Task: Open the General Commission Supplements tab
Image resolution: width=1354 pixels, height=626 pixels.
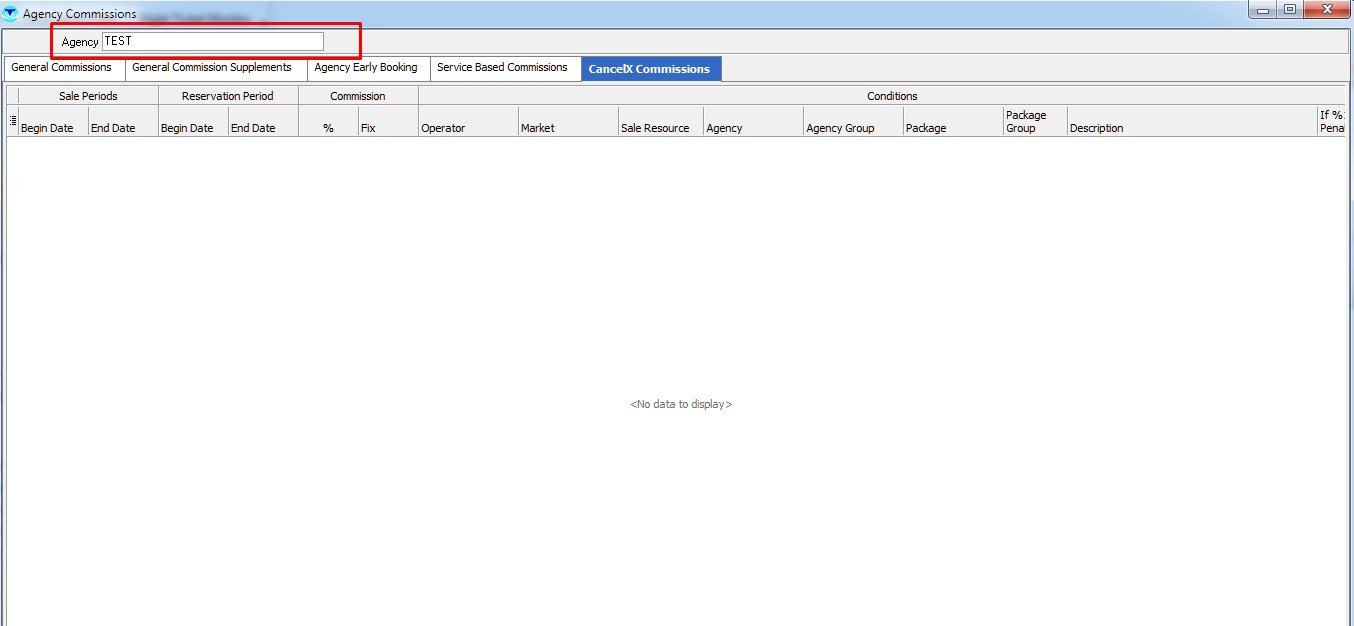Action: coord(212,68)
